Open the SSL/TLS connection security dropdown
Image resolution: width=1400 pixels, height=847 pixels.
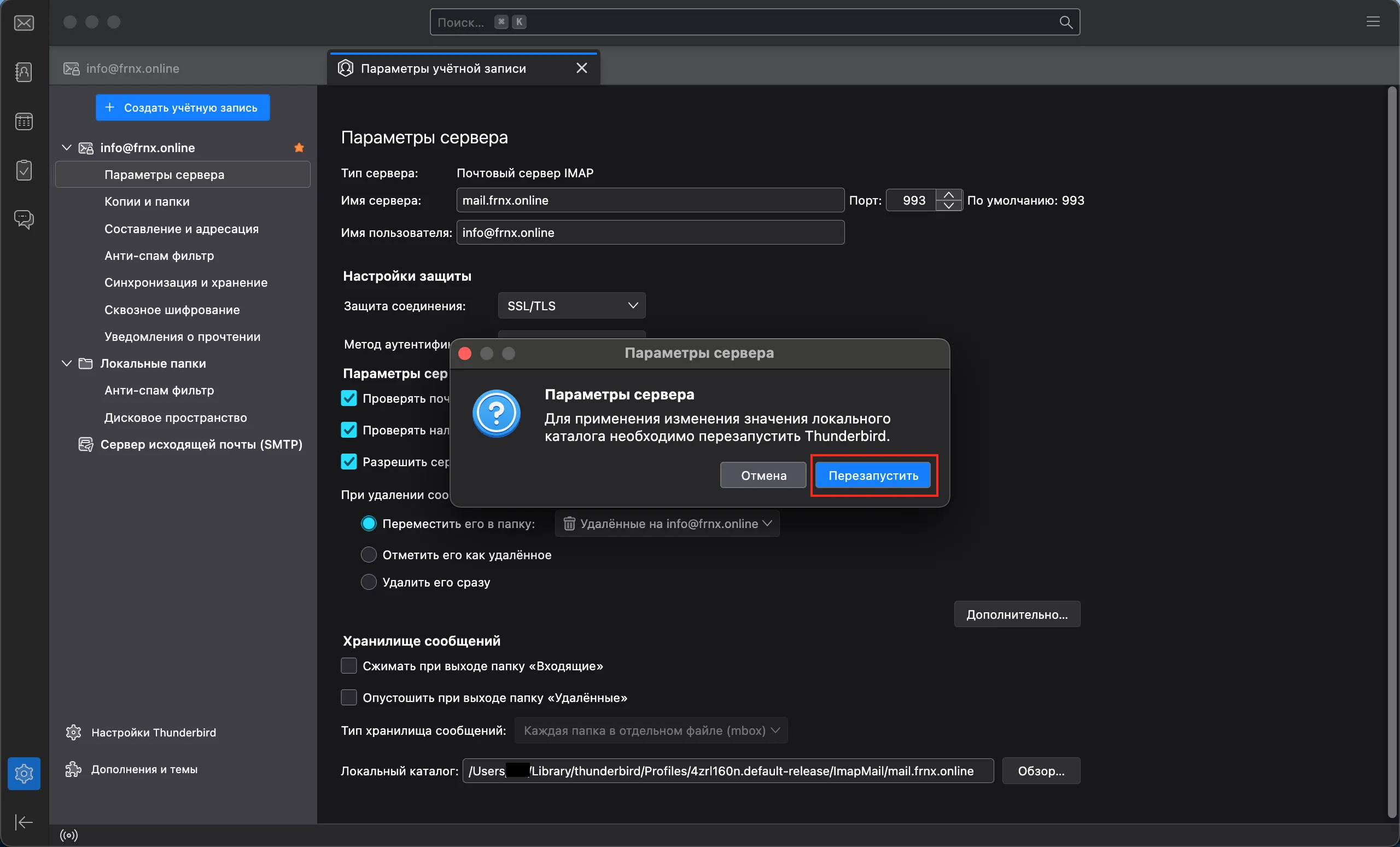571,306
